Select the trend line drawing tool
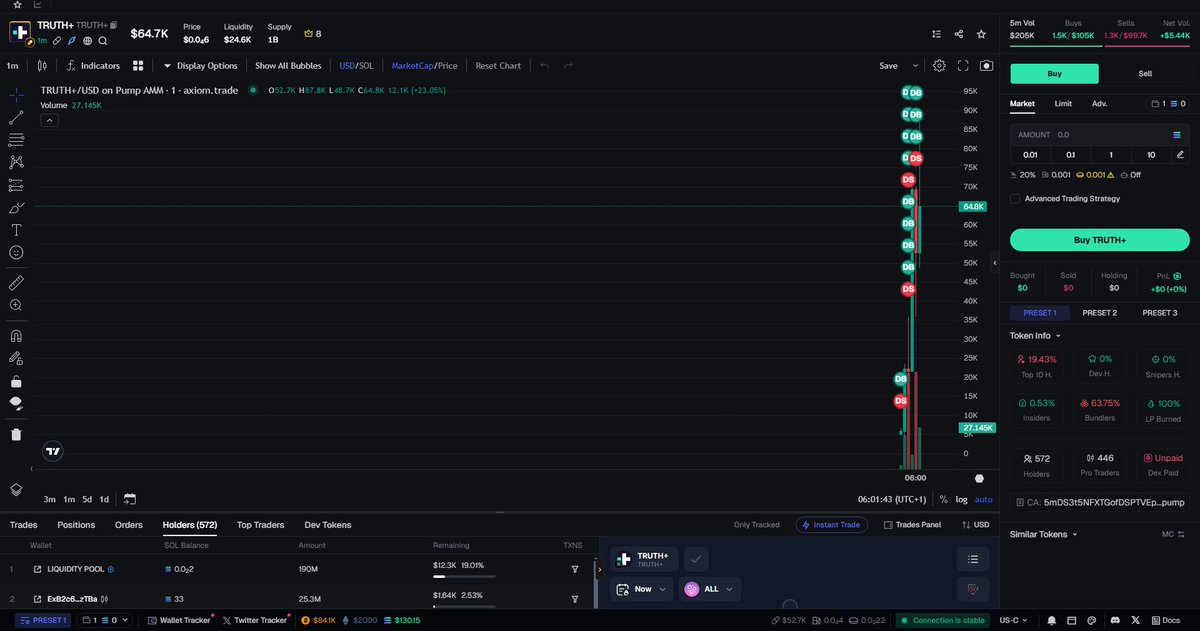The width and height of the screenshot is (1200, 631). tap(16, 117)
